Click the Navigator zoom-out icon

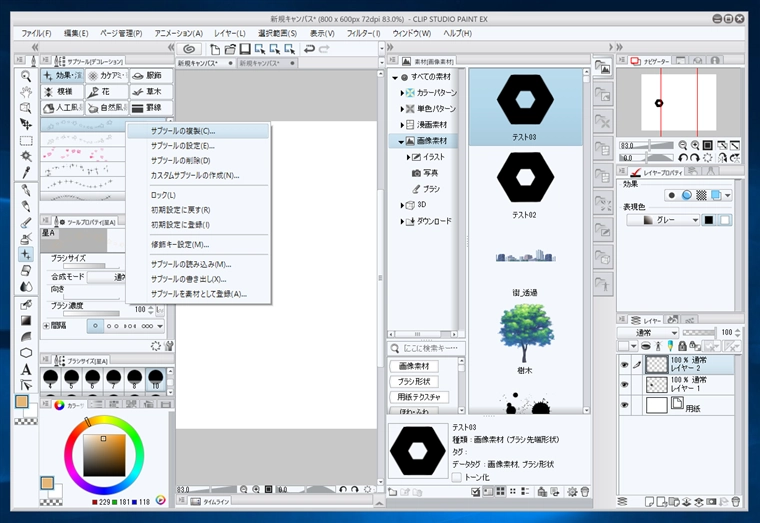pos(682,145)
